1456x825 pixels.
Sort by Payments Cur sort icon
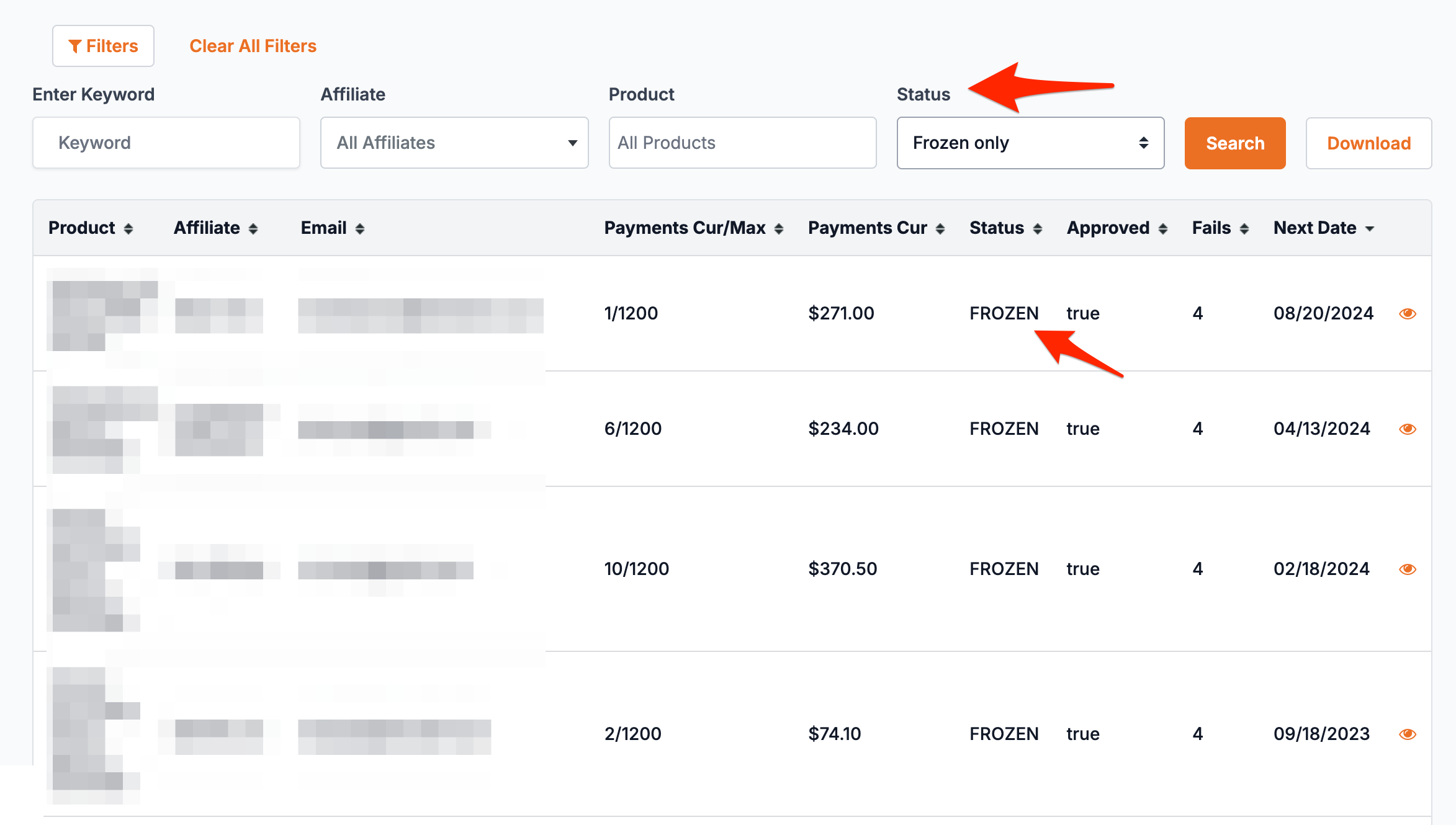(940, 229)
